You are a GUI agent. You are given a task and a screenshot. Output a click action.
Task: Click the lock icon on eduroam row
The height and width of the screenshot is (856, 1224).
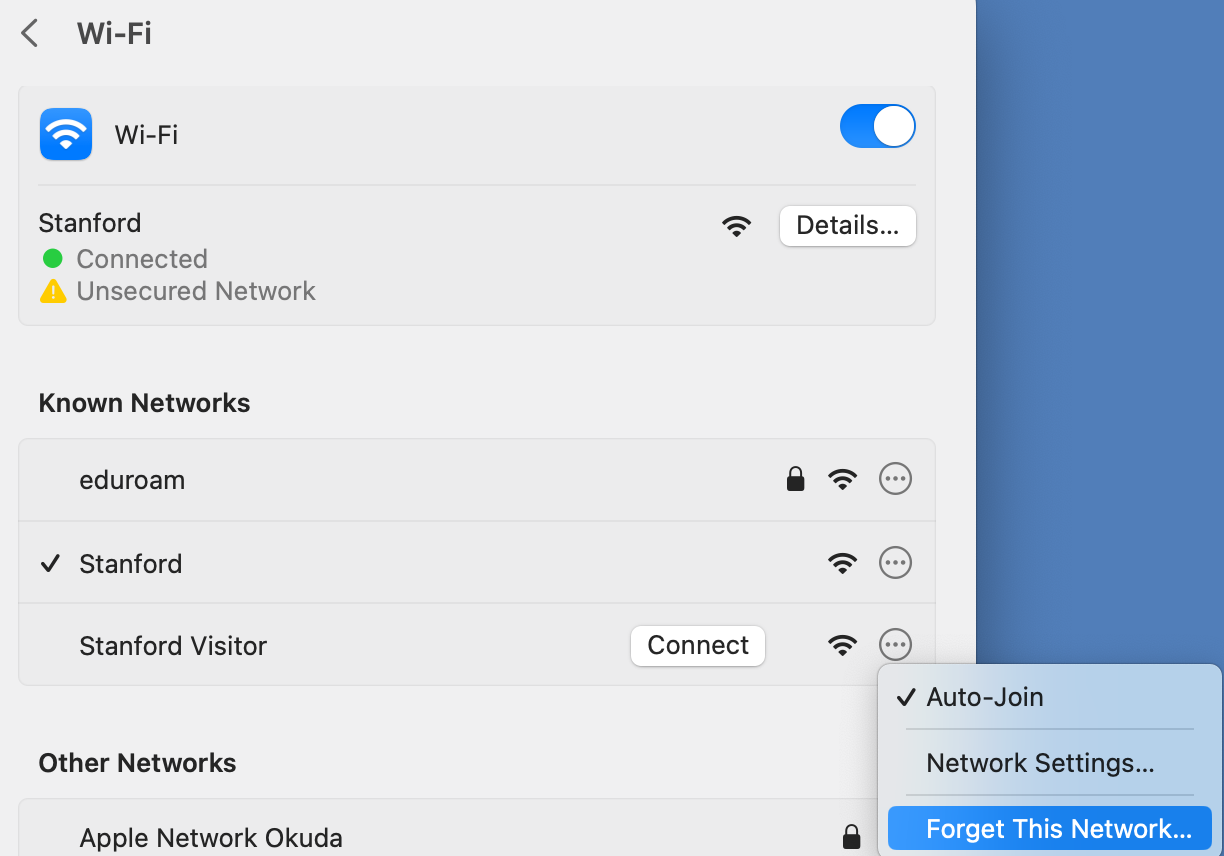click(795, 480)
